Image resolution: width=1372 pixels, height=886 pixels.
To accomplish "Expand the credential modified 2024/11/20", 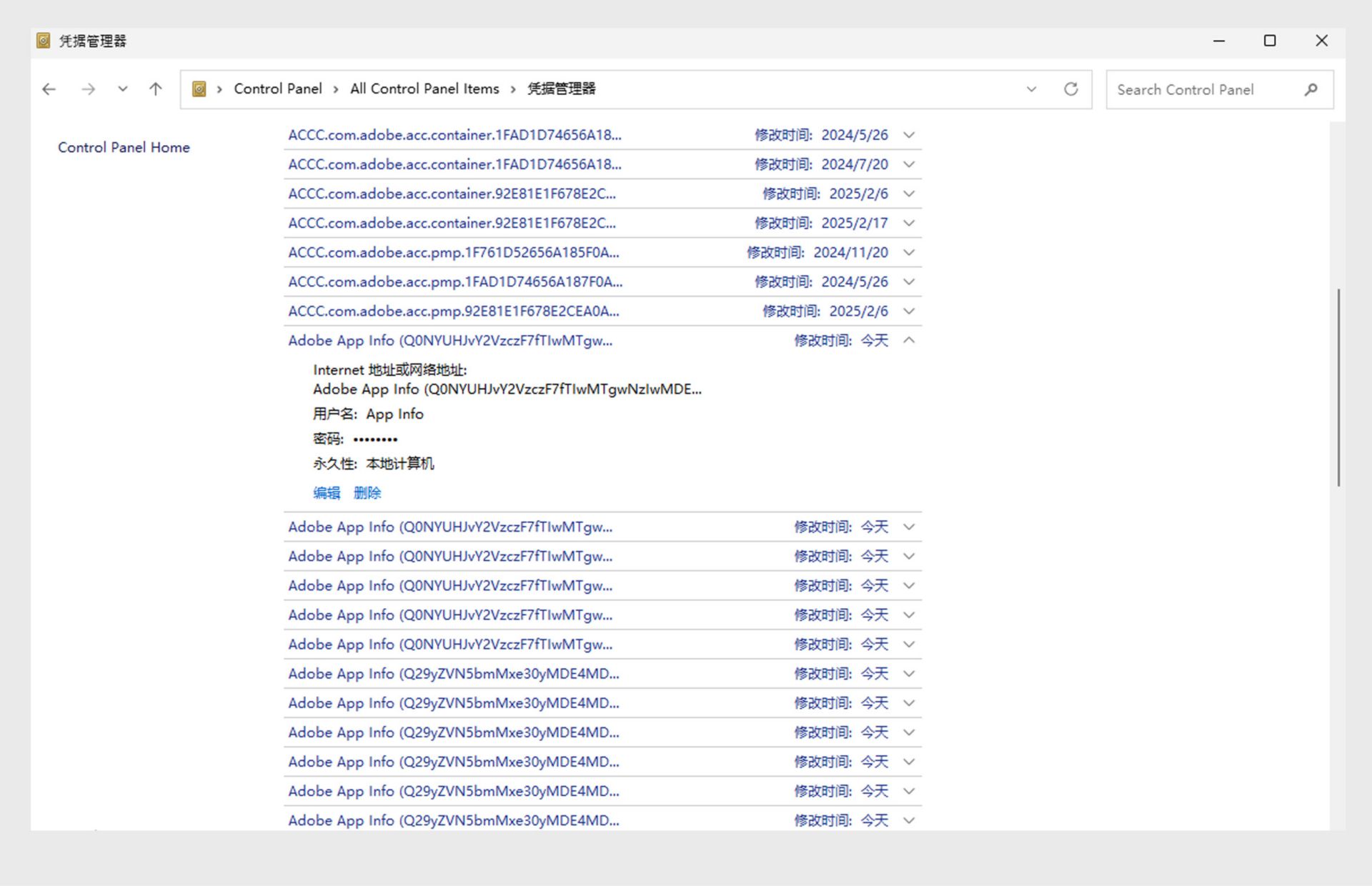I will click(909, 253).
